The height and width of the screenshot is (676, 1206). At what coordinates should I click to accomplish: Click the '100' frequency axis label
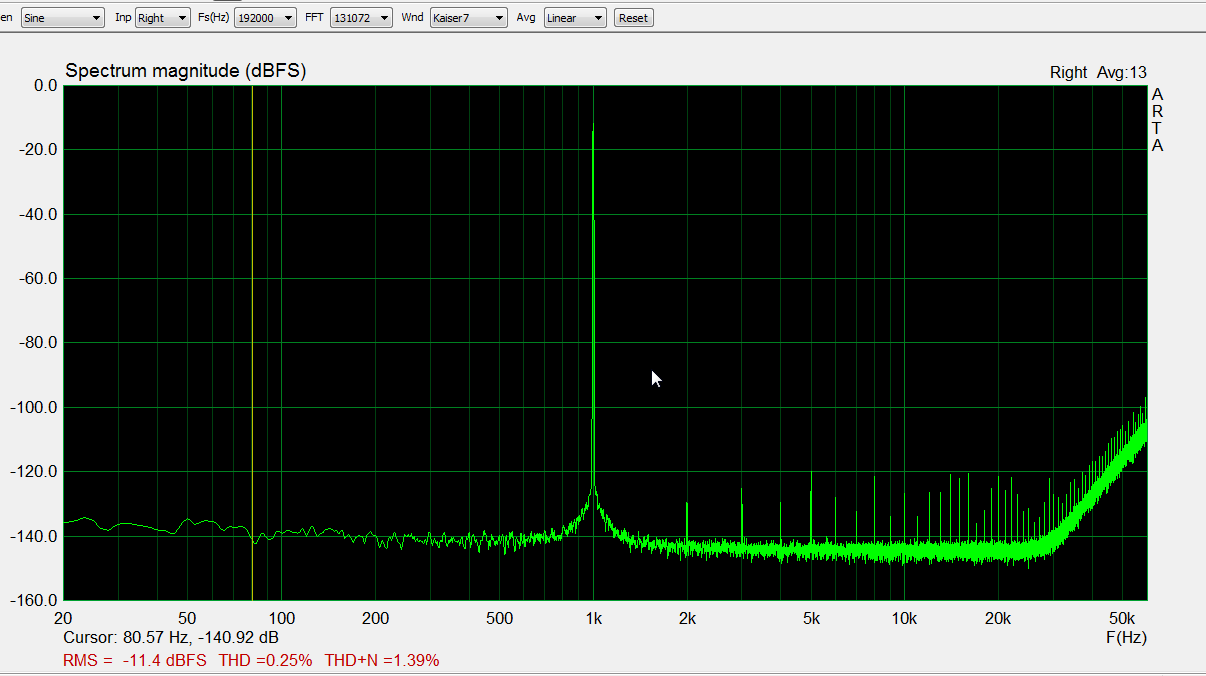tap(281, 618)
